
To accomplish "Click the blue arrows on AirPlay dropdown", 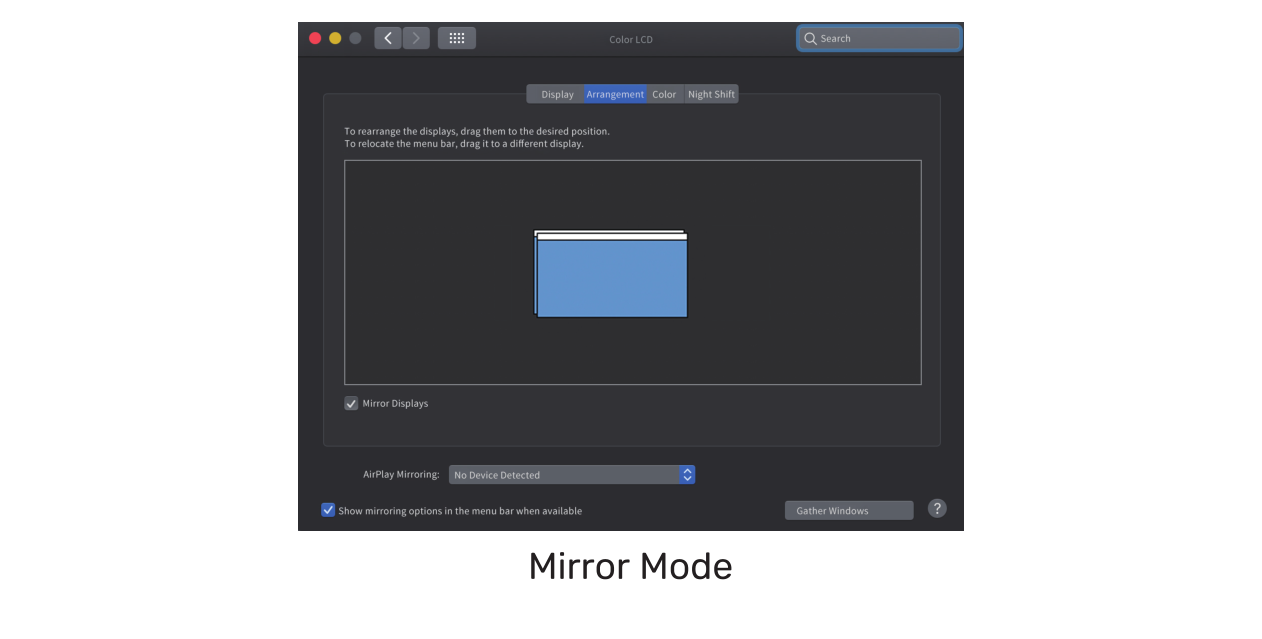I will click(687, 475).
